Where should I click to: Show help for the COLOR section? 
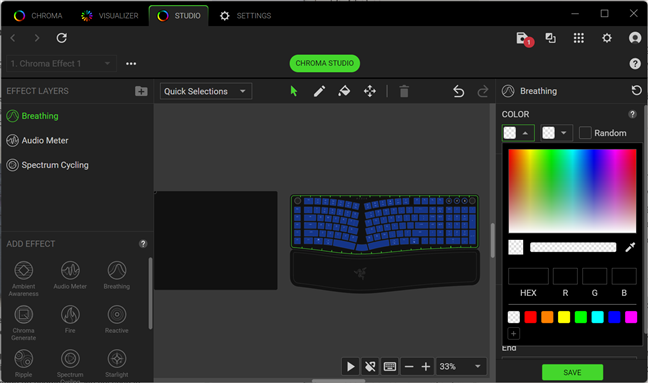point(632,114)
